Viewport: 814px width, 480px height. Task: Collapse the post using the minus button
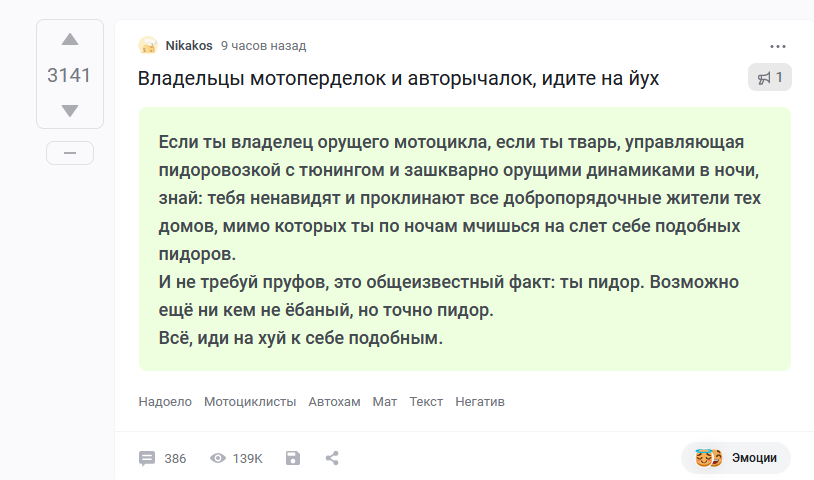click(70, 153)
